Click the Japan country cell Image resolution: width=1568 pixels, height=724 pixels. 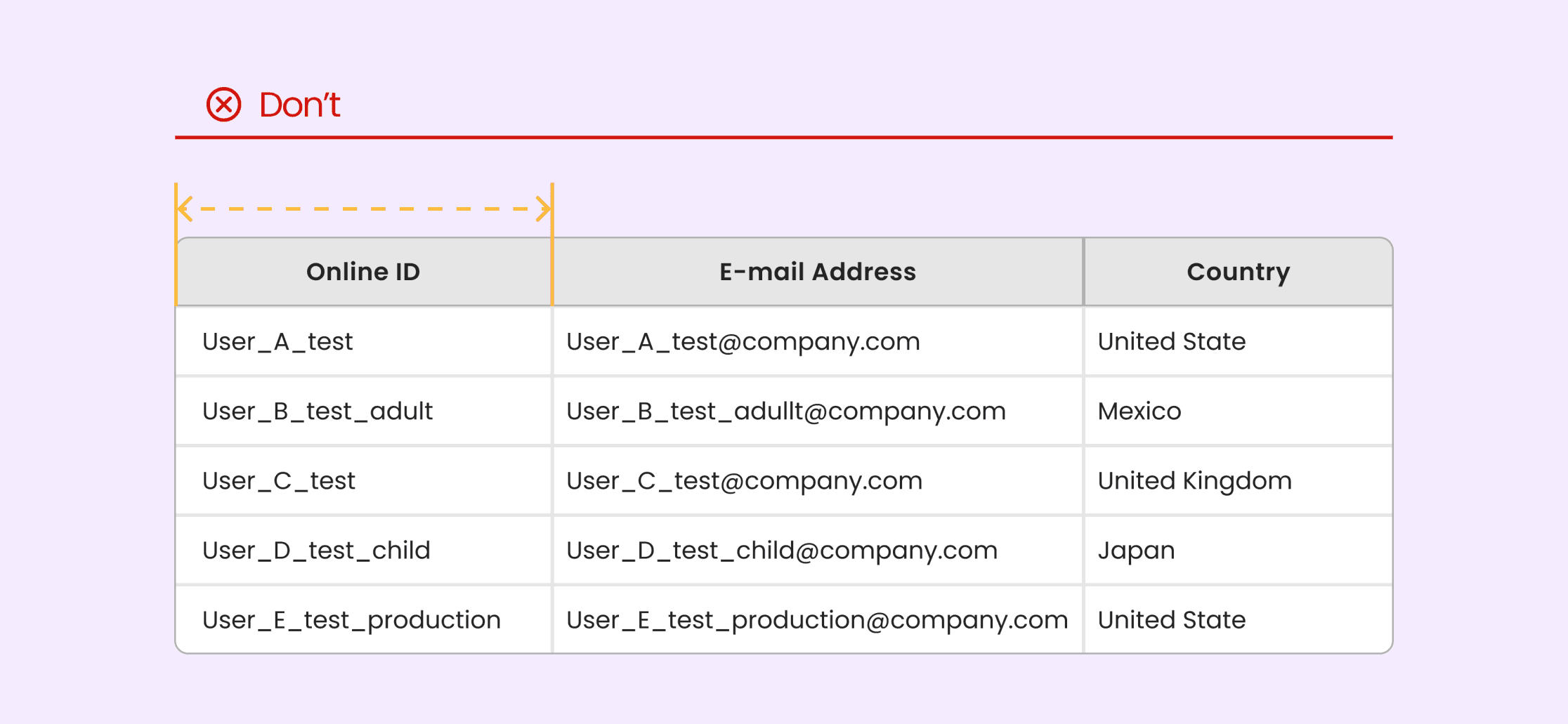[1239, 550]
